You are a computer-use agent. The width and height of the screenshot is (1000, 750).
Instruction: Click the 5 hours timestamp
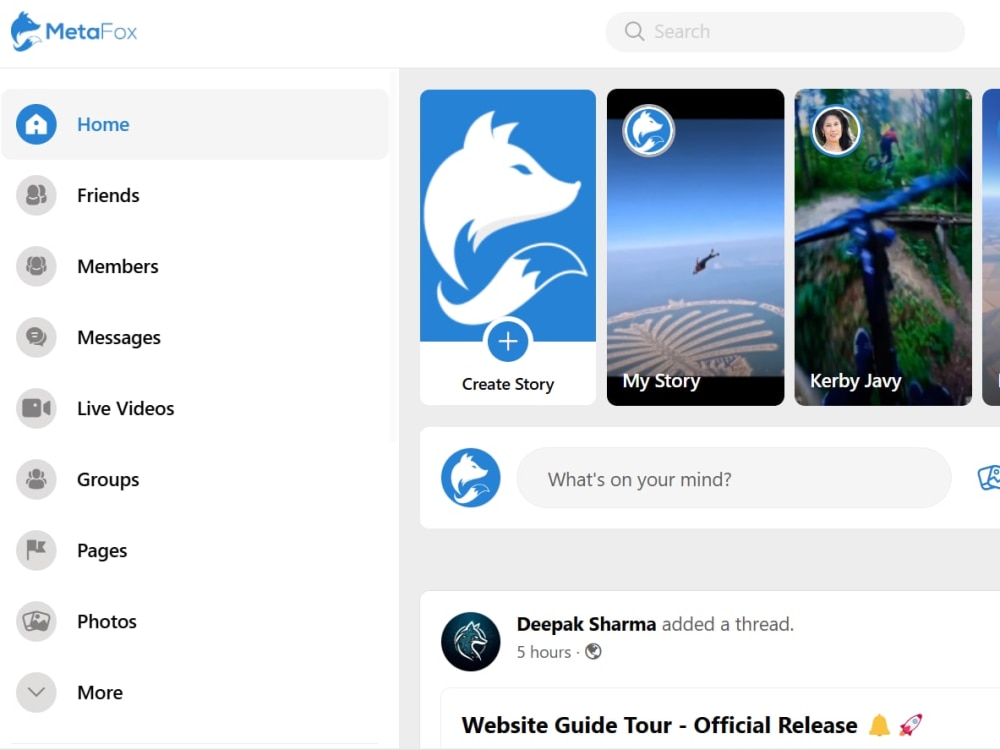pos(544,652)
